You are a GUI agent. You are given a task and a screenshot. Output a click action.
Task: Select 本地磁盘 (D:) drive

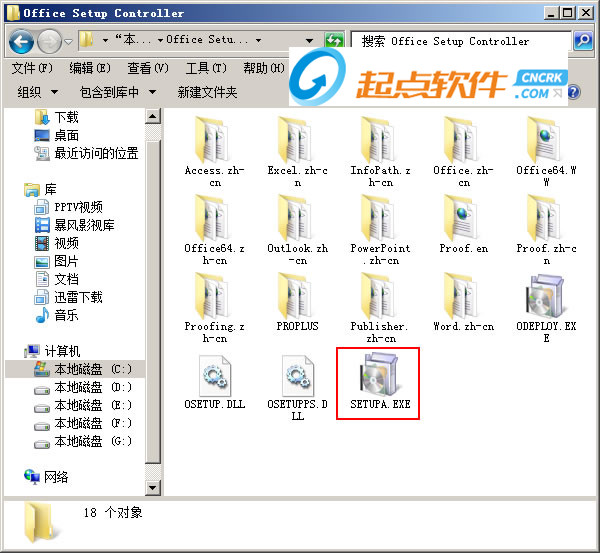[x=83, y=387]
